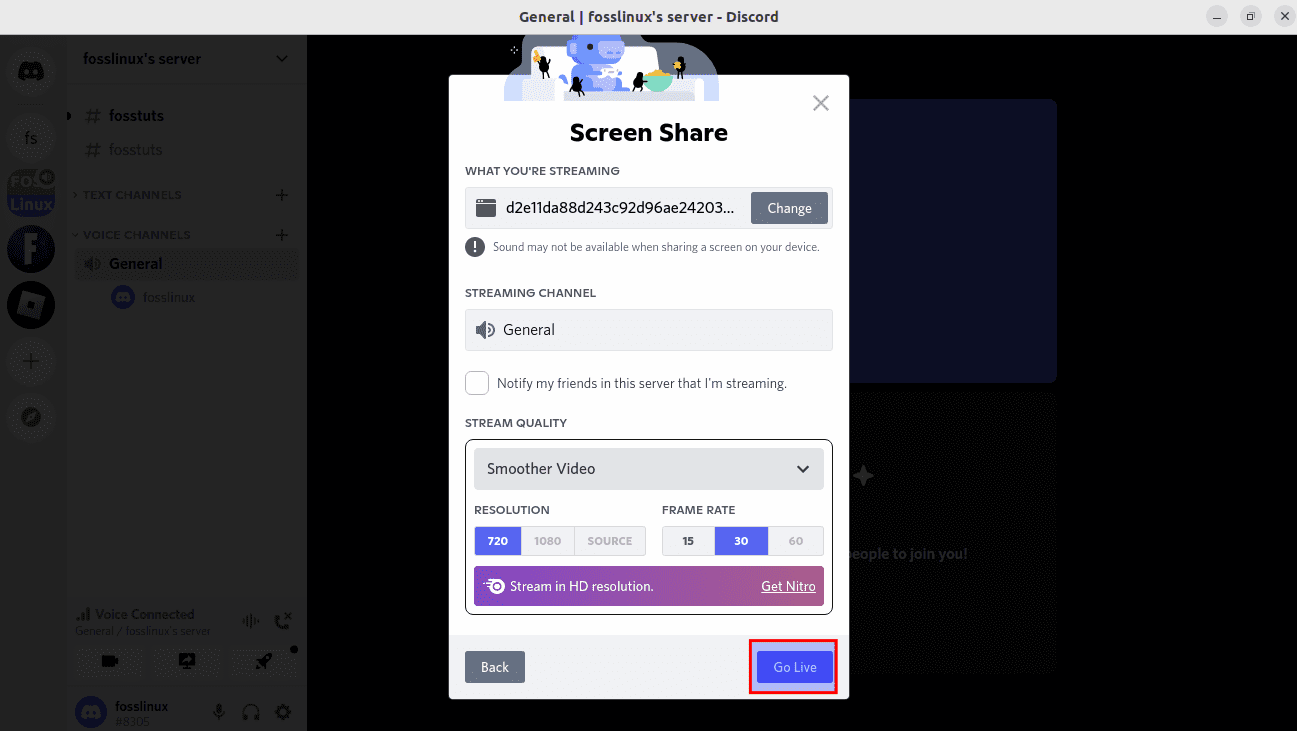
Task: Enable notify my friends checkbox
Action: pyautogui.click(x=477, y=383)
